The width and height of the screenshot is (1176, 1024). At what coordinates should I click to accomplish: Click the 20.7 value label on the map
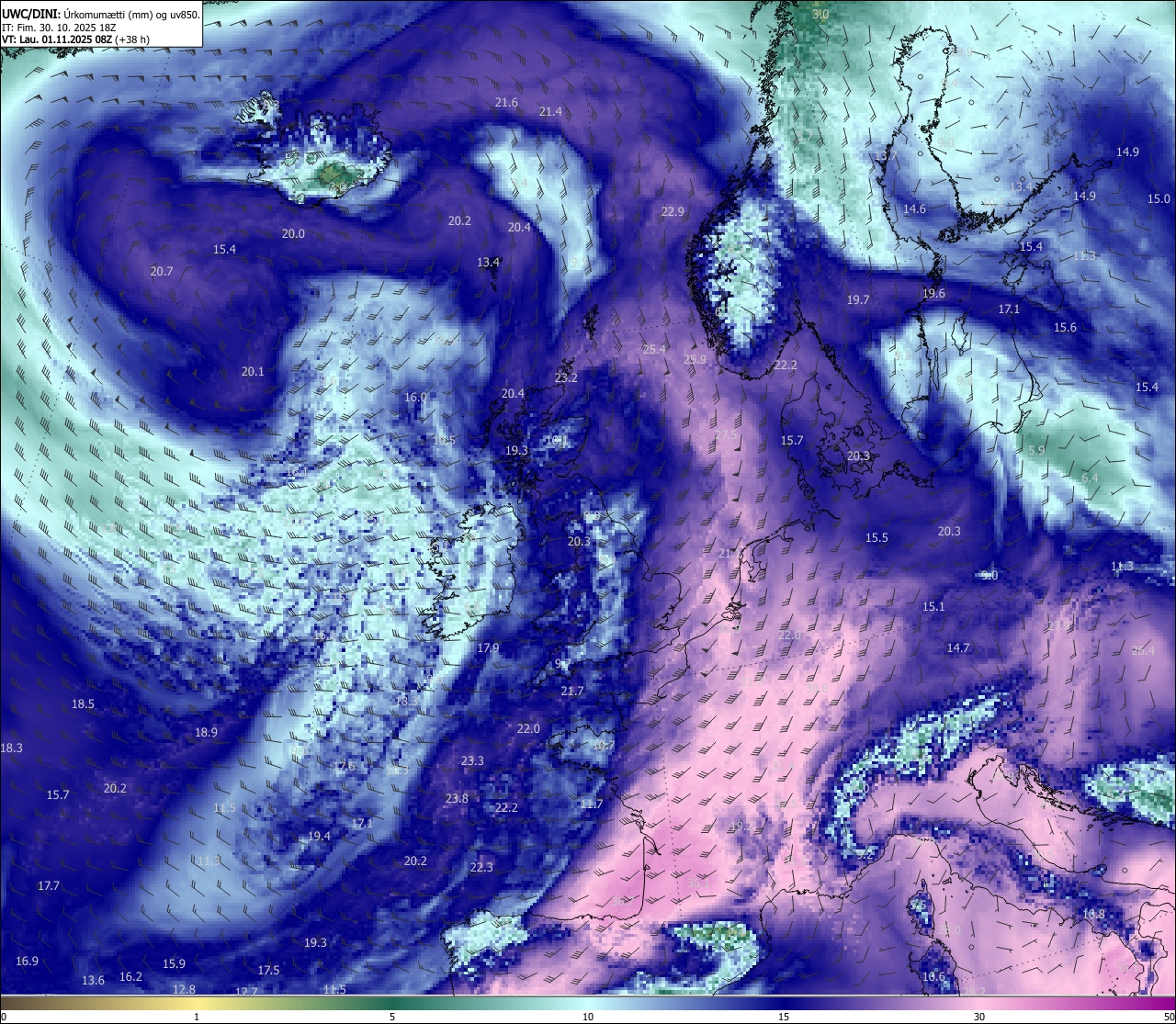click(162, 272)
